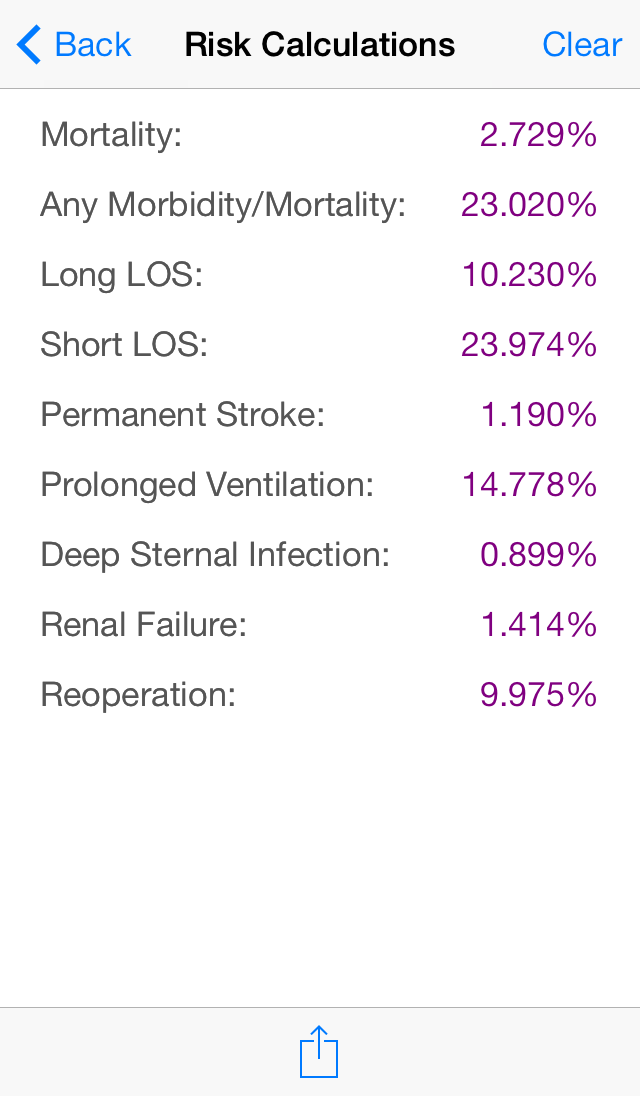Select the Any Morbidity/Mortality label
Image resolution: width=640 pixels, height=1096 pixels.
tap(223, 205)
